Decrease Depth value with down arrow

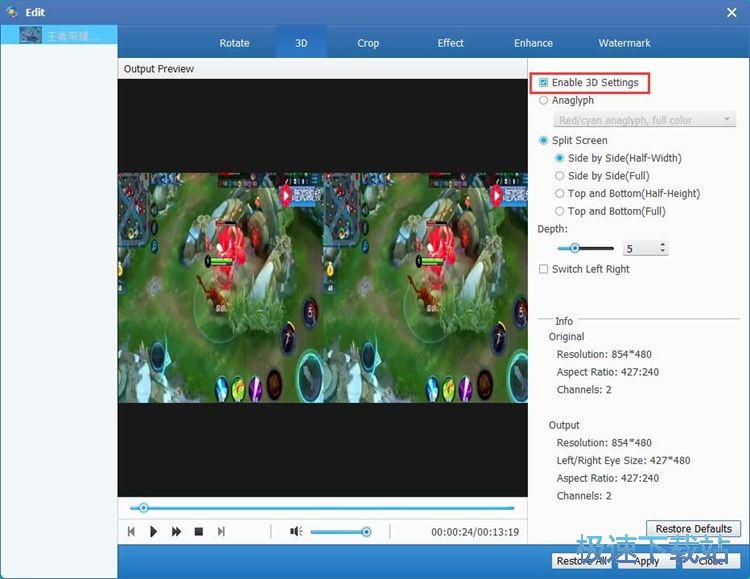[662, 252]
